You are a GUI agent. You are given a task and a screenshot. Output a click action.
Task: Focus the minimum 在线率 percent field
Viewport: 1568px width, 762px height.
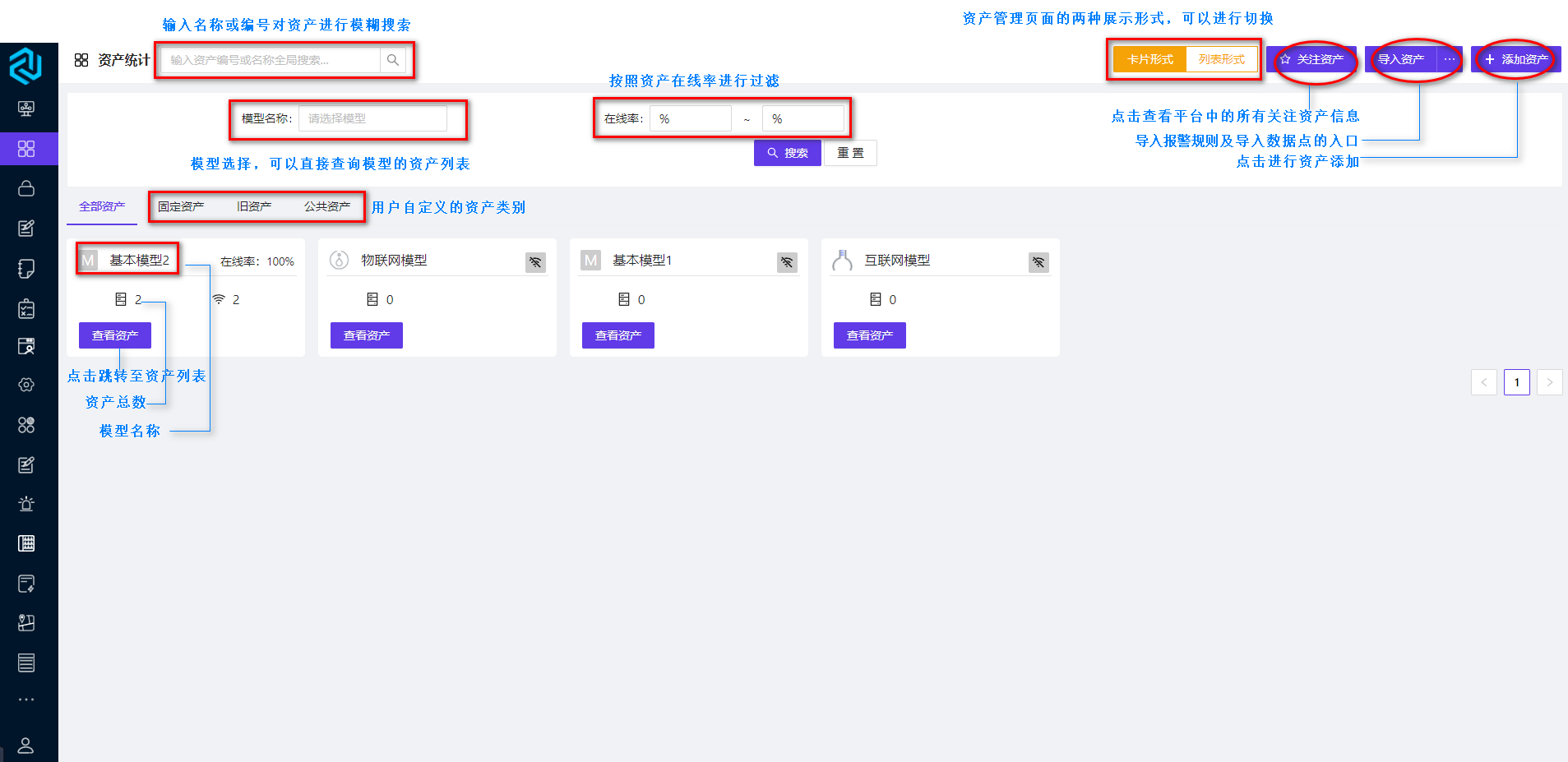click(691, 118)
